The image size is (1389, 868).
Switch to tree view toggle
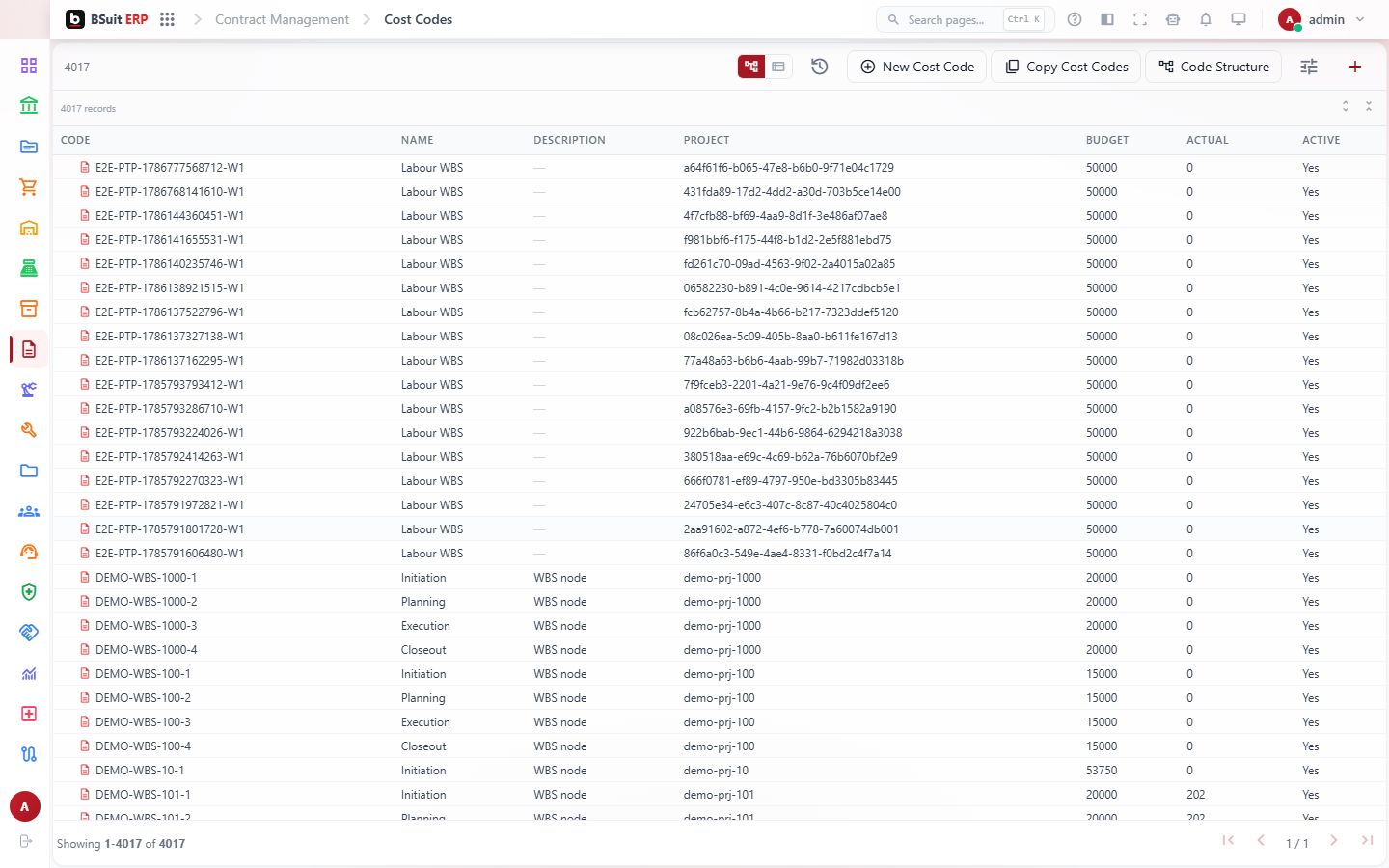pyautogui.click(x=751, y=67)
